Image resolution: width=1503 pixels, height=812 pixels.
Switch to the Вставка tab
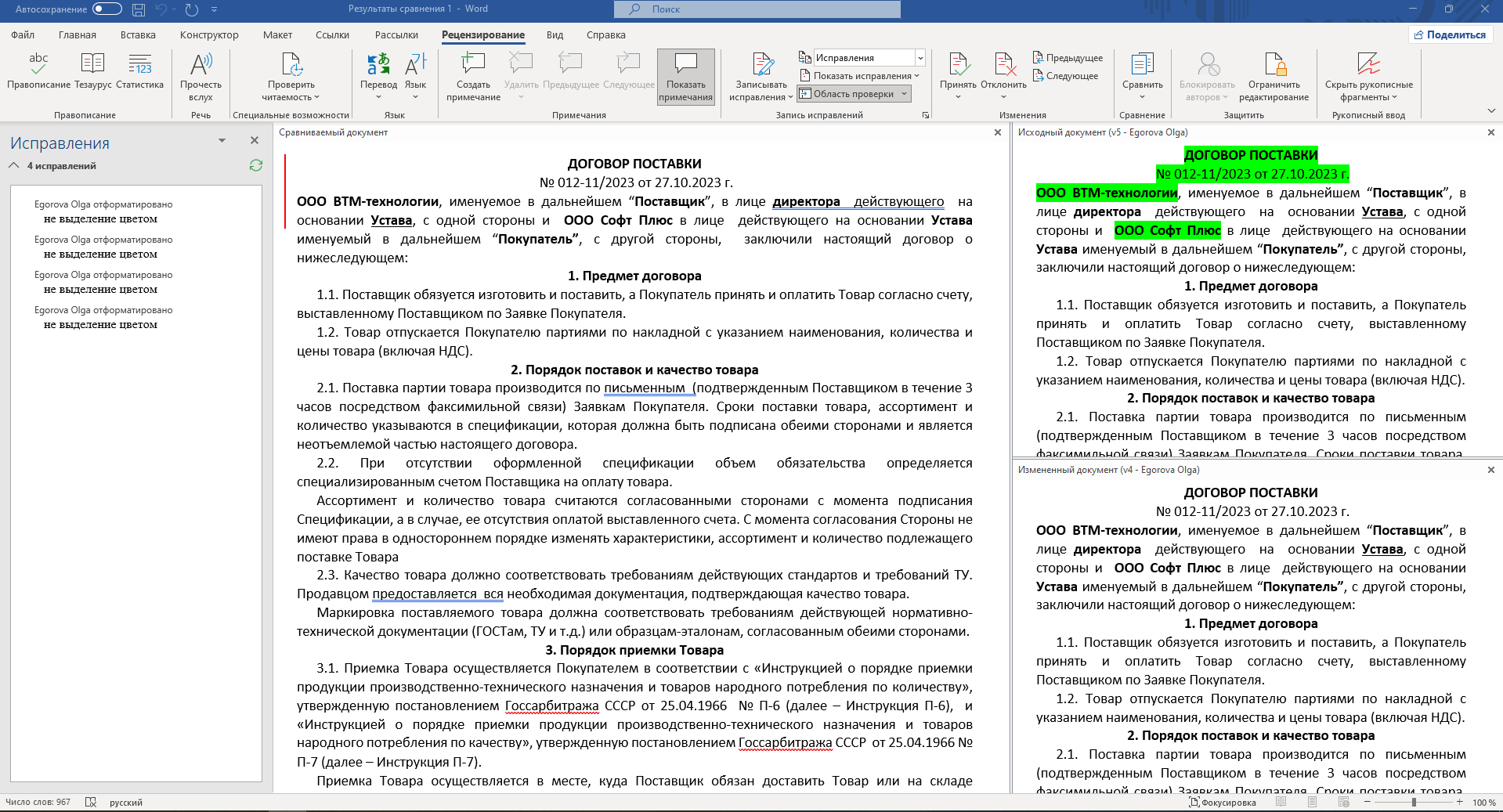point(138,34)
